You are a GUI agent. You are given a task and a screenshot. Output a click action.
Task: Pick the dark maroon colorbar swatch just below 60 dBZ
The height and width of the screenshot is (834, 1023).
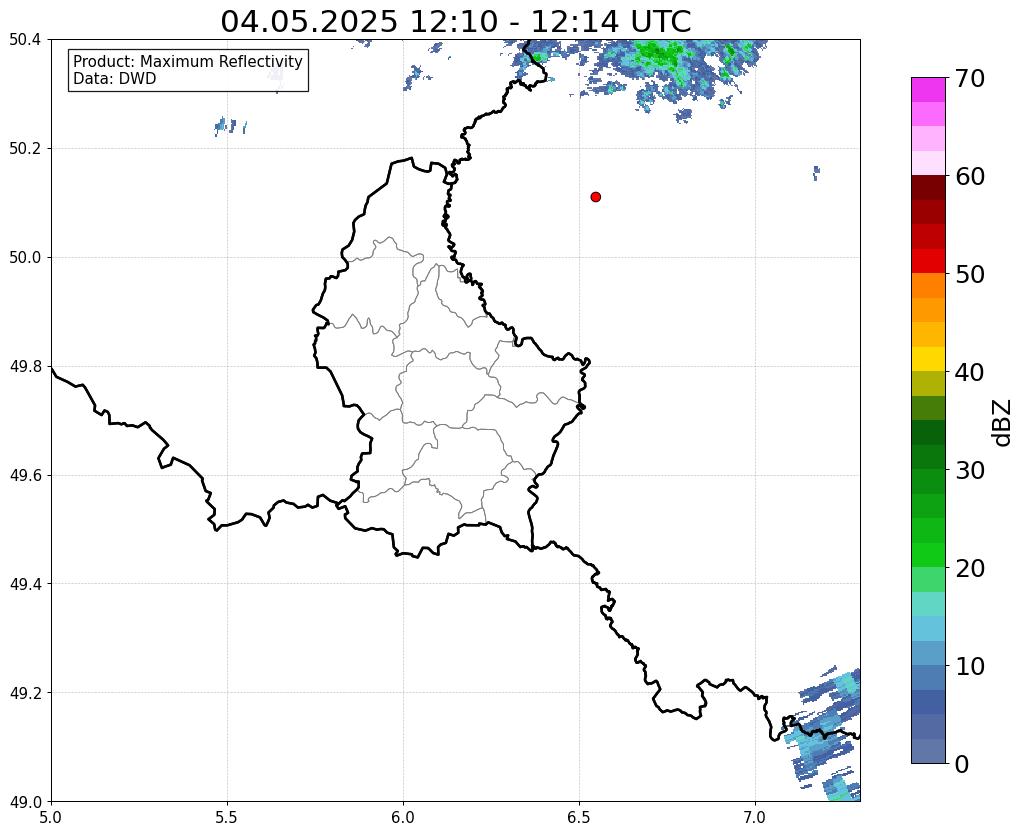pyautogui.click(x=928, y=188)
